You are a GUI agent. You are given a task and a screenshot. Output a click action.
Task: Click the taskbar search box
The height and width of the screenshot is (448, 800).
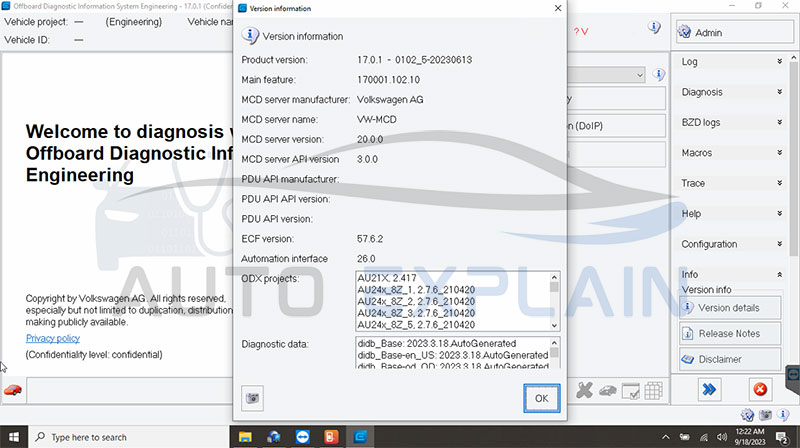[129, 437]
